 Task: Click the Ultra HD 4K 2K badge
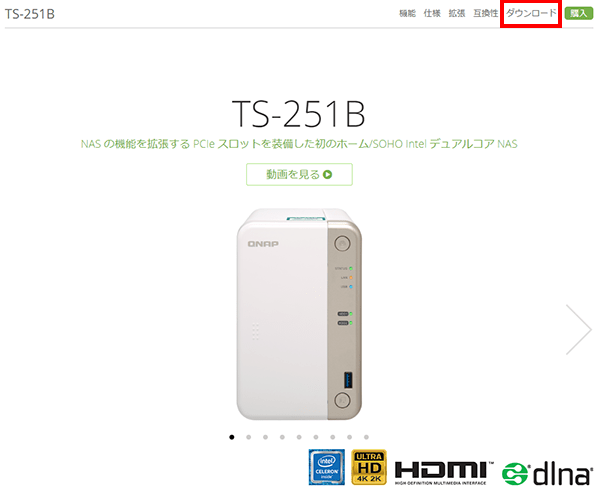click(x=369, y=467)
